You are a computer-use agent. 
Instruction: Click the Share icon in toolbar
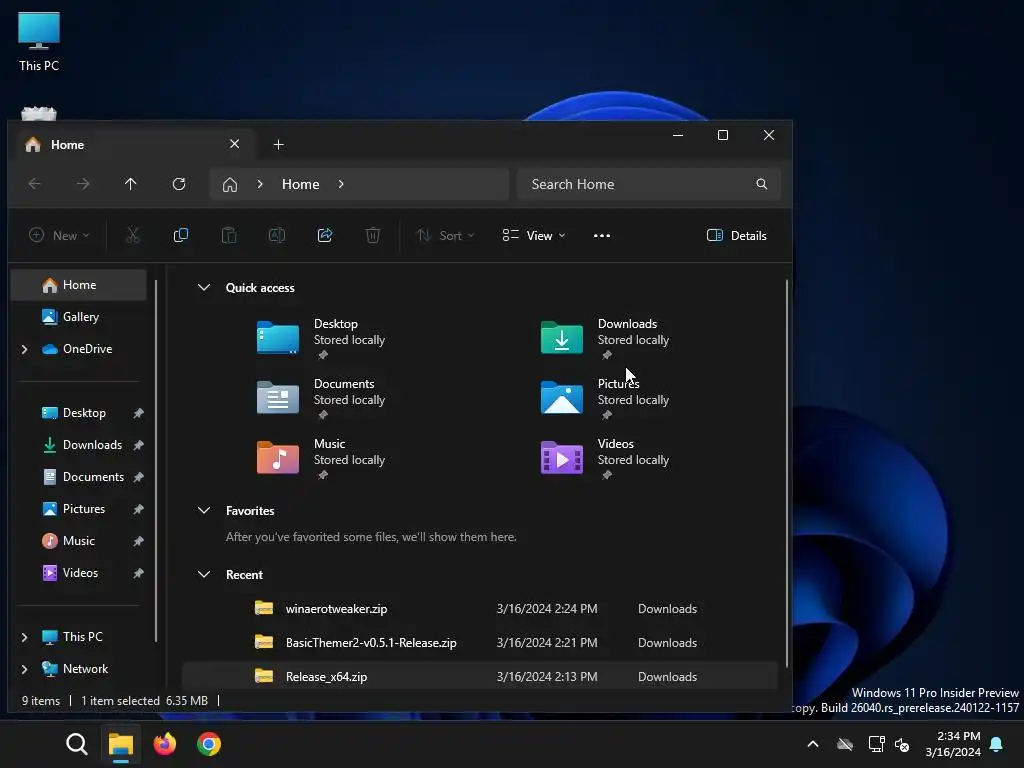click(x=325, y=235)
